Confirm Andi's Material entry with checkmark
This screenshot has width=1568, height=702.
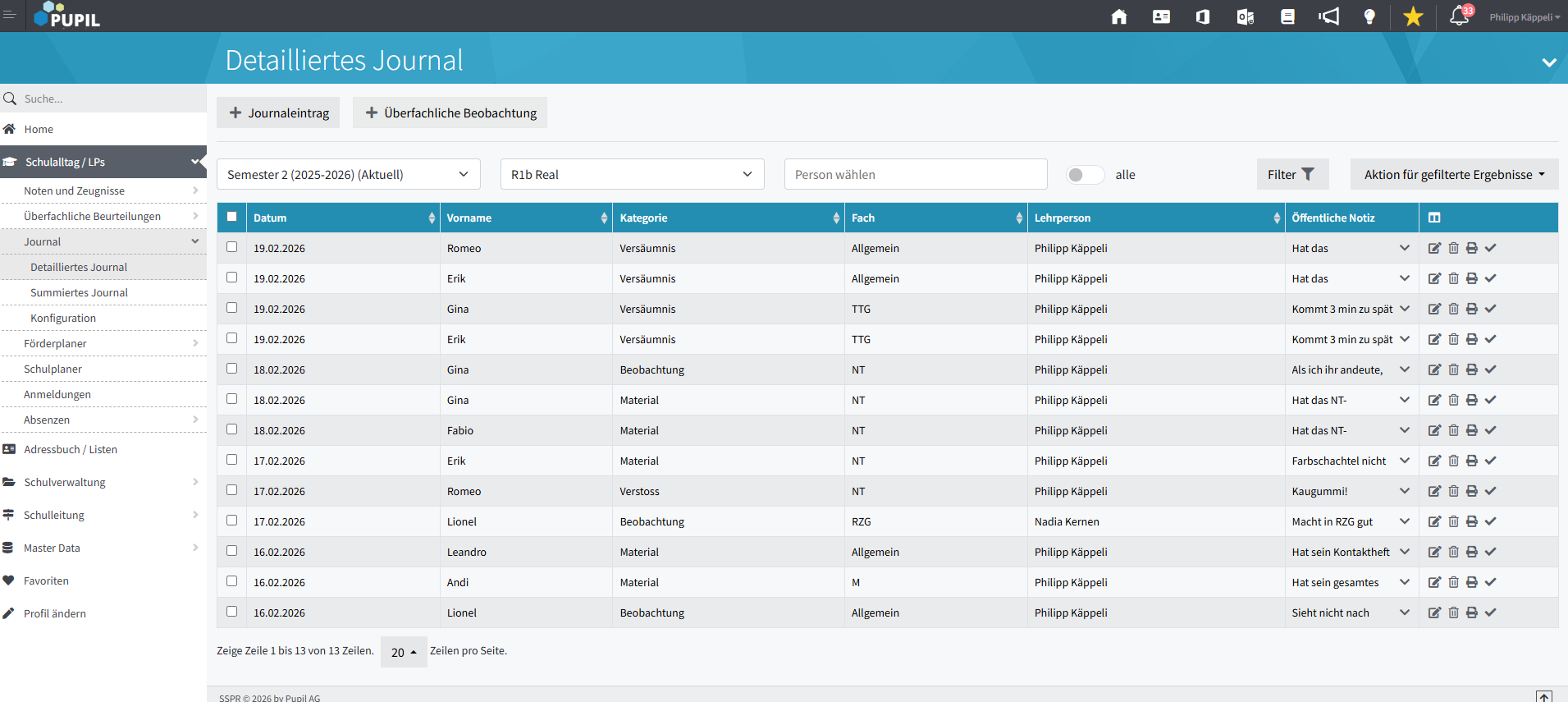[x=1491, y=582]
